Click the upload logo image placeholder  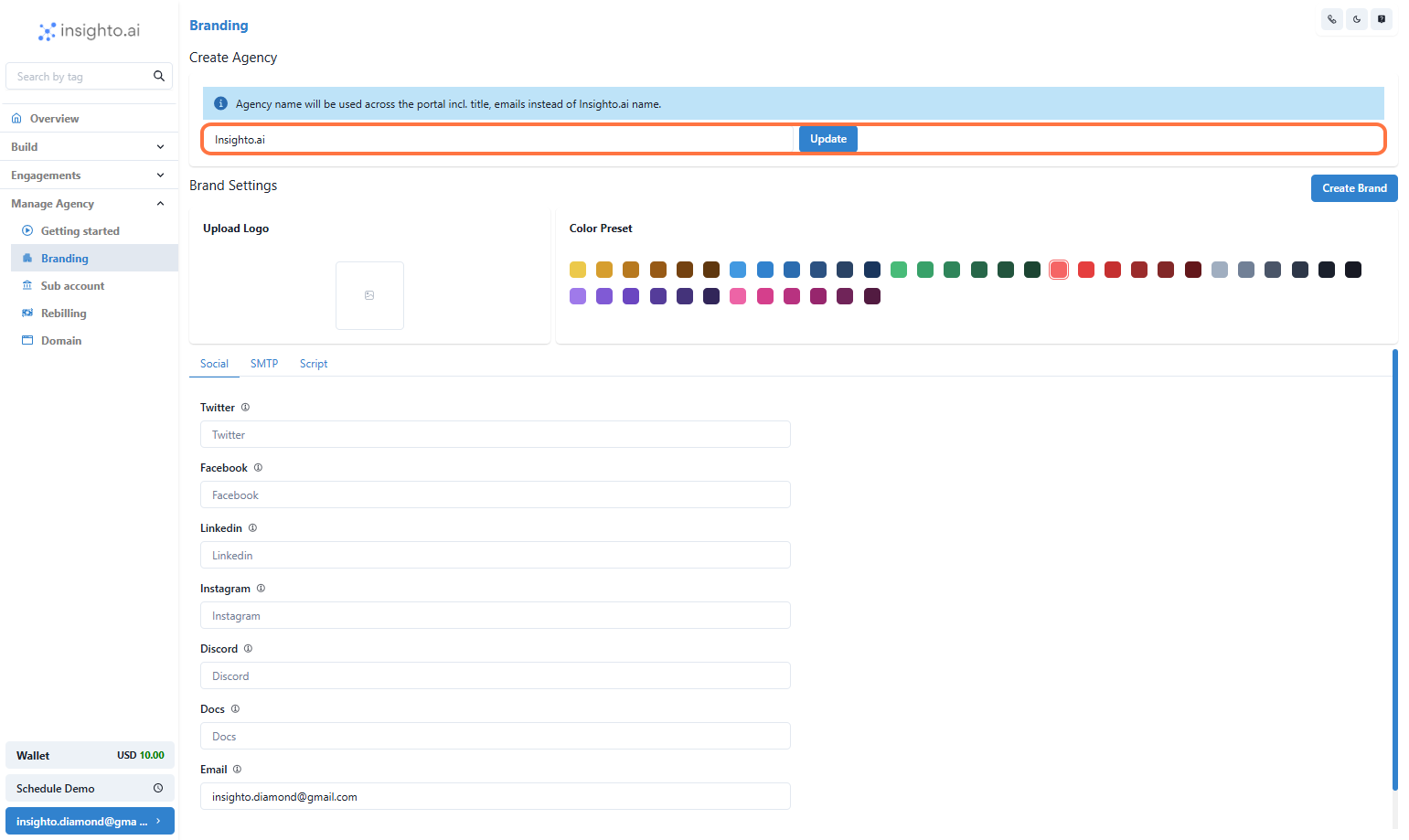pyautogui.click(x=369, y=295)
